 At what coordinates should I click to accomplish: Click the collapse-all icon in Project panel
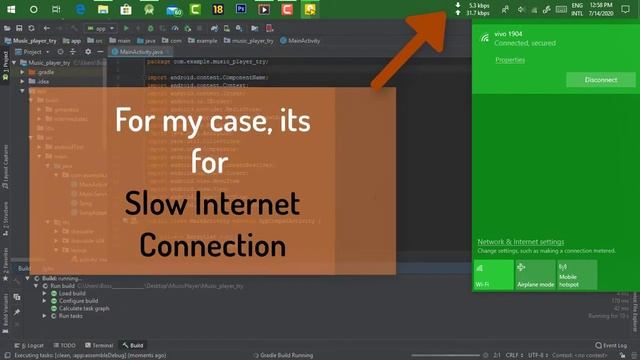73,52
